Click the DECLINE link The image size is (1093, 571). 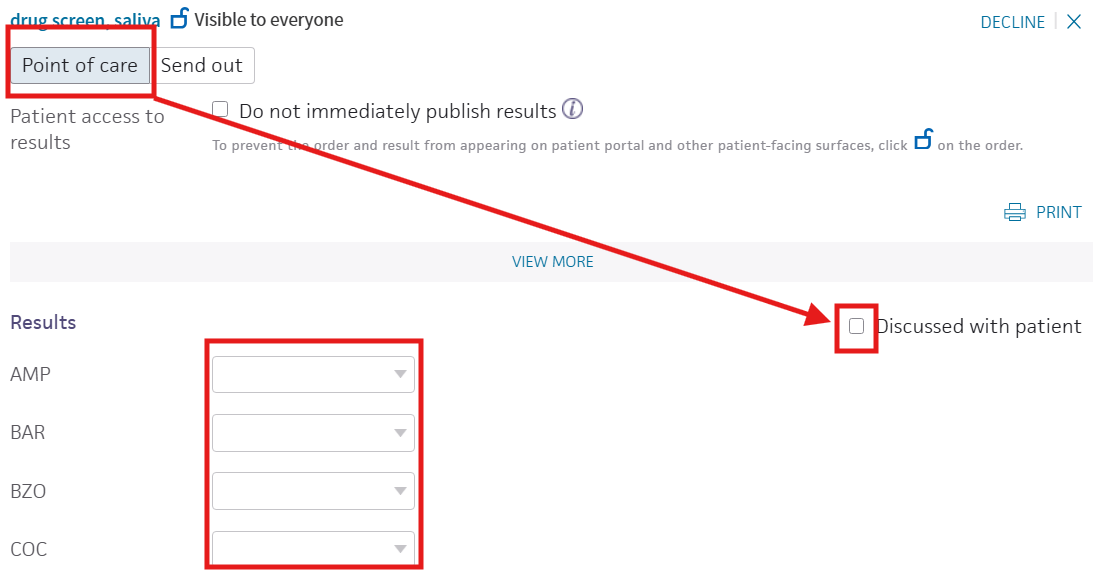(1013, 22)
